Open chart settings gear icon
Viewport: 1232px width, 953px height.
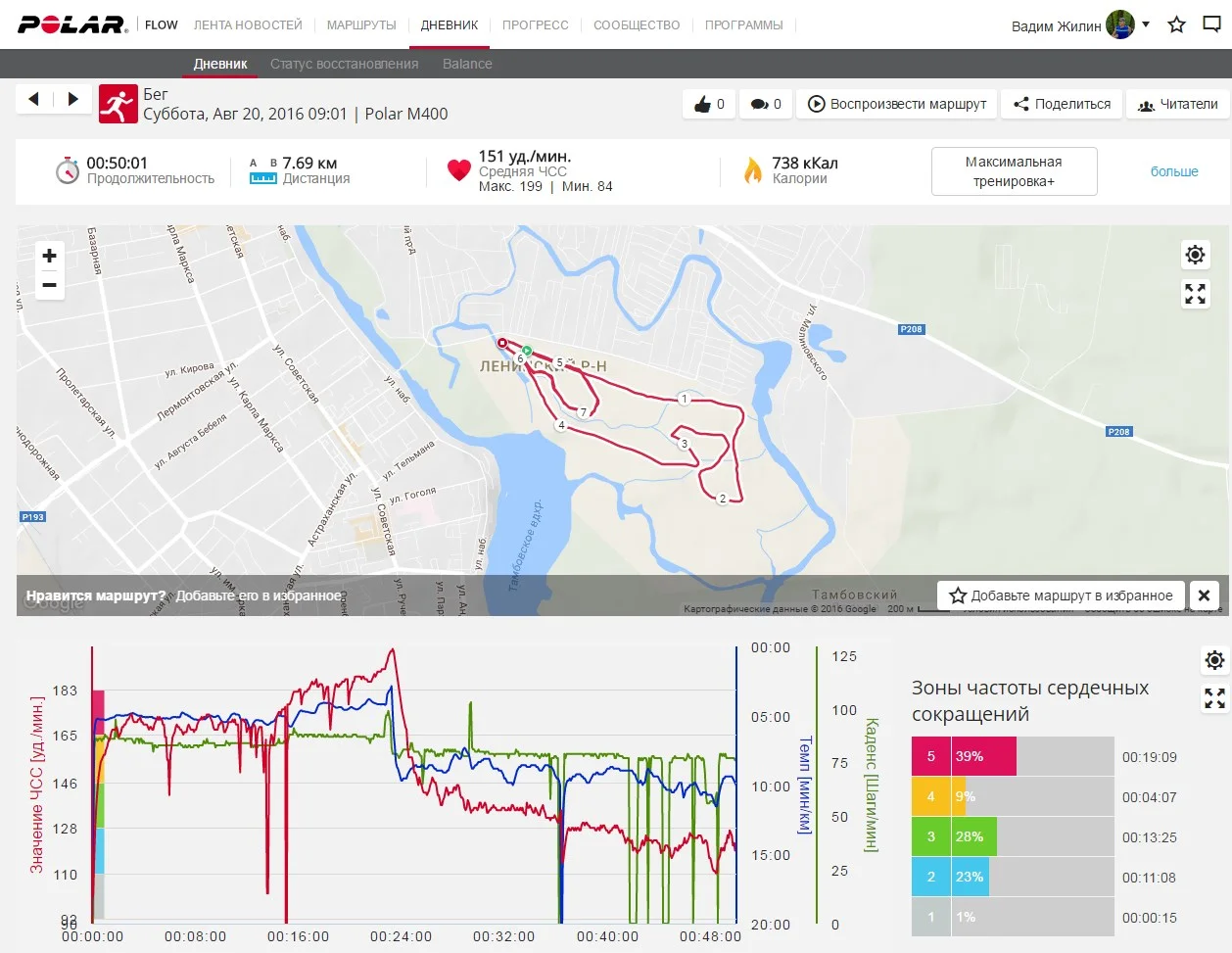tap(1214, 660)
